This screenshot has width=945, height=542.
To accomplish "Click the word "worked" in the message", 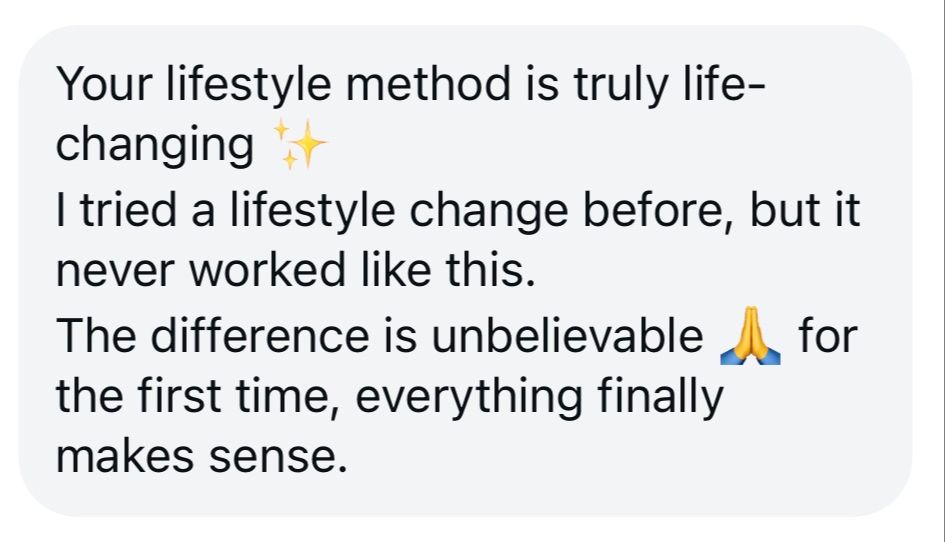I will pyautogui.click(x=268, y=269).
